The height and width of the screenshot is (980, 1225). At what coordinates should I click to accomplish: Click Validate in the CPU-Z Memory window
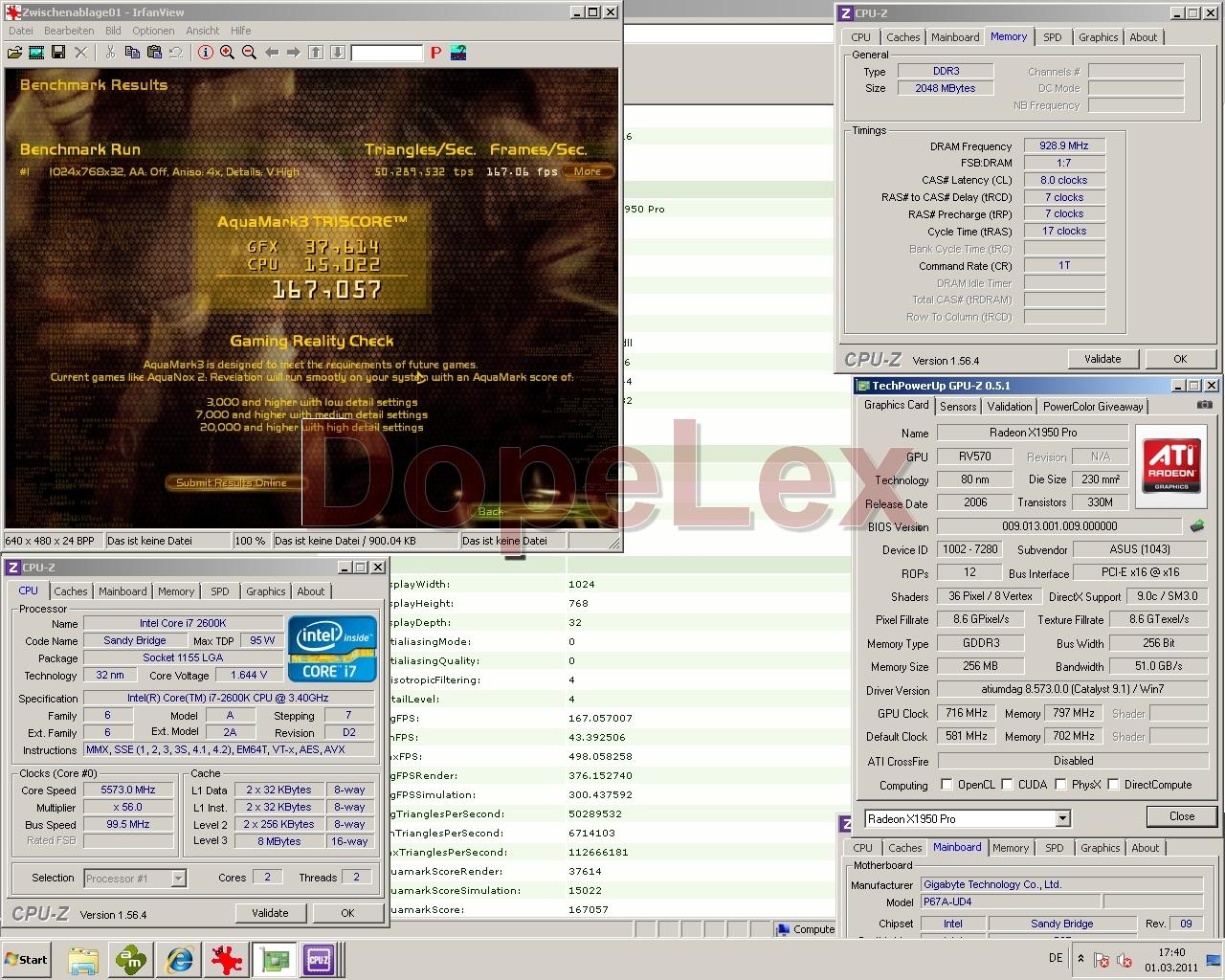coord(1102,359)
